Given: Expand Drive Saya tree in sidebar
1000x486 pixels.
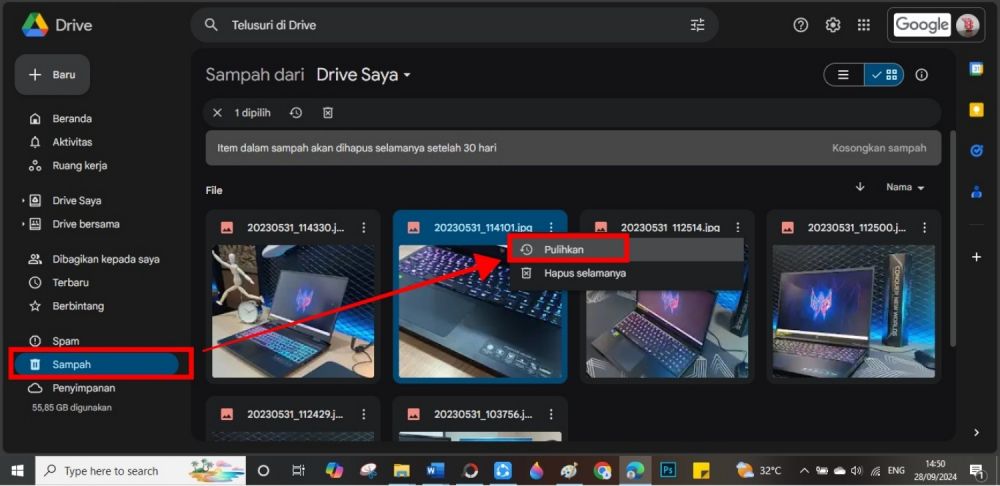Looking at the screenshot, I should pos(24,201).
